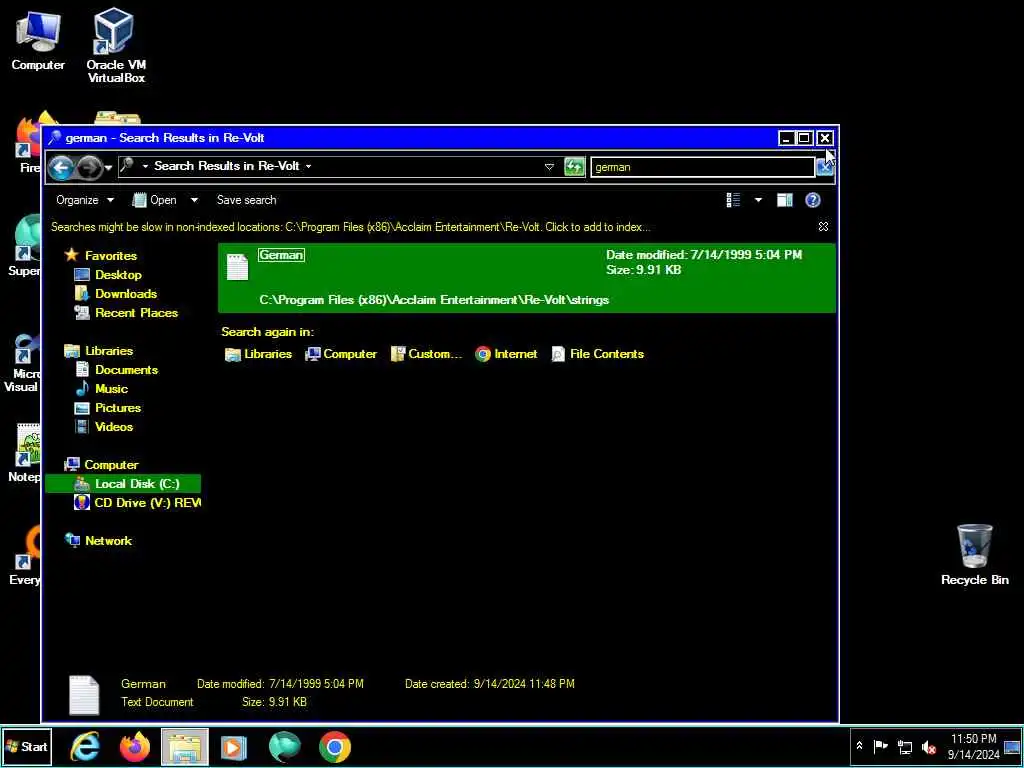Click into the 'german' search box
The width and height of the screenshot is (1024, 768).
pos(702,167)
